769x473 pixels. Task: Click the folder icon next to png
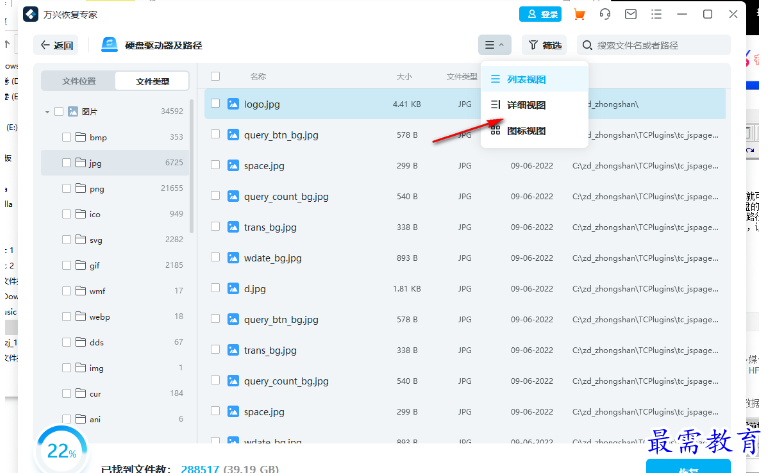click(80, 188)
